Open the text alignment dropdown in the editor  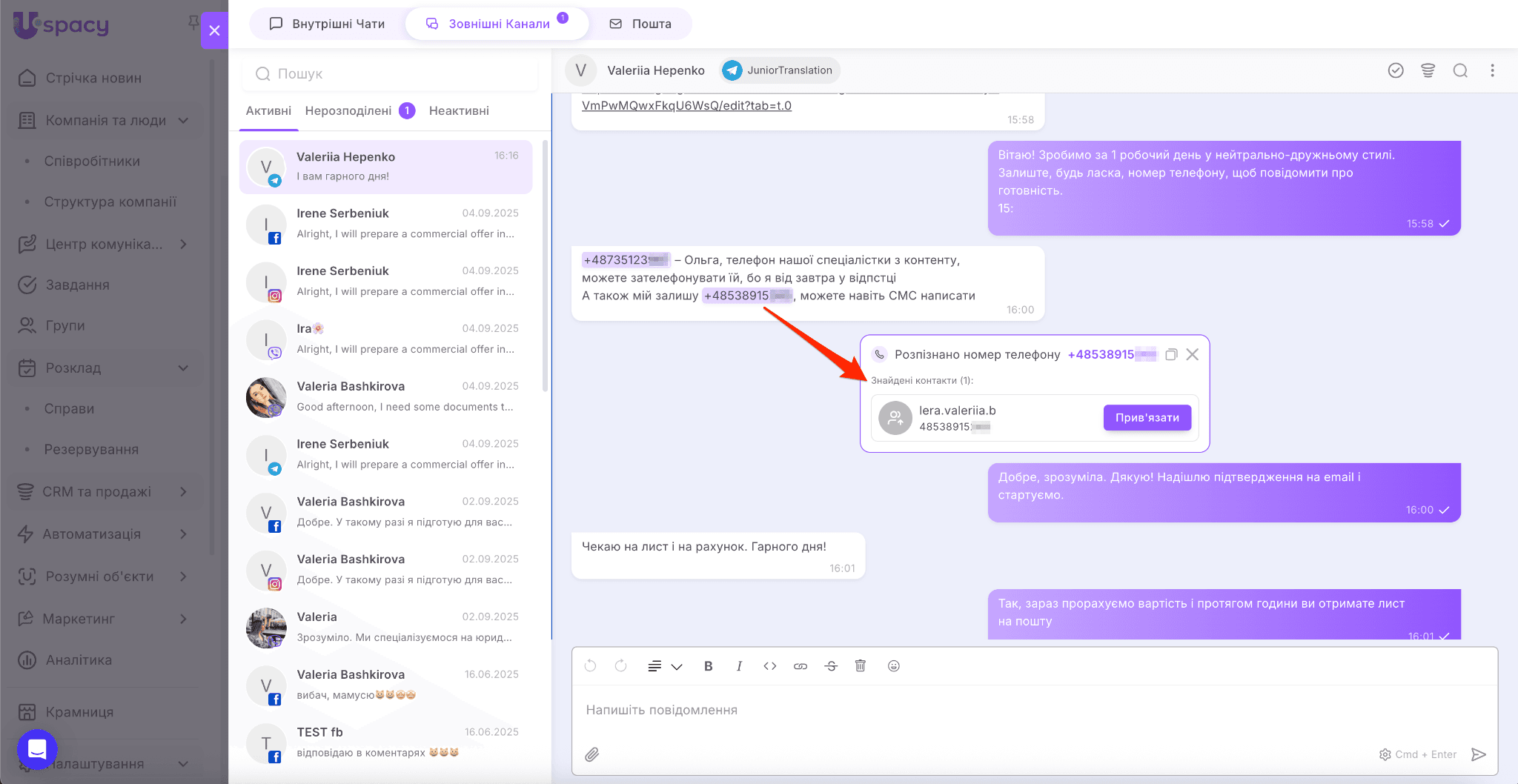pyautogui.click(x=665, y=666)
